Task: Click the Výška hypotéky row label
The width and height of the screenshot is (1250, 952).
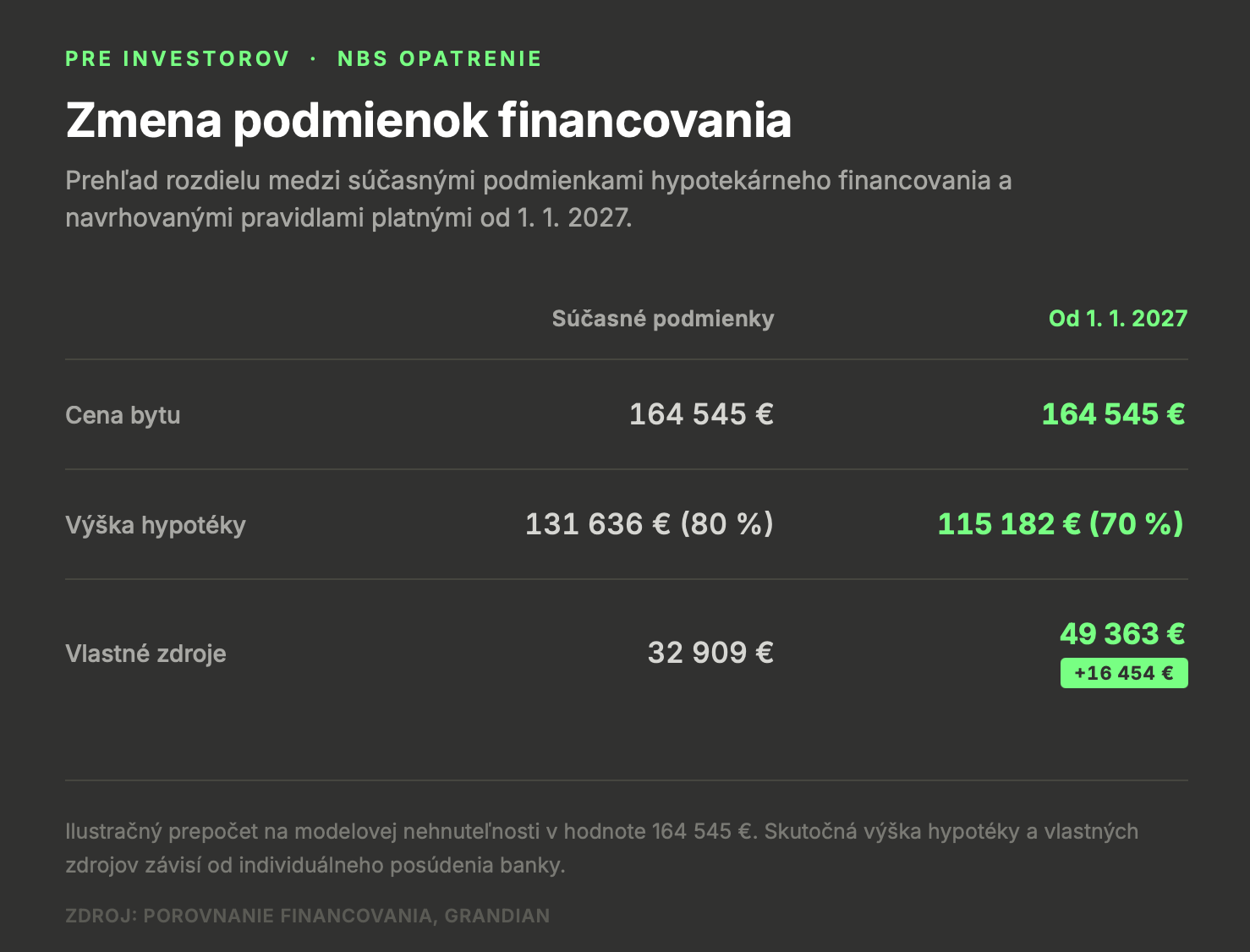Action: (156, 525)
